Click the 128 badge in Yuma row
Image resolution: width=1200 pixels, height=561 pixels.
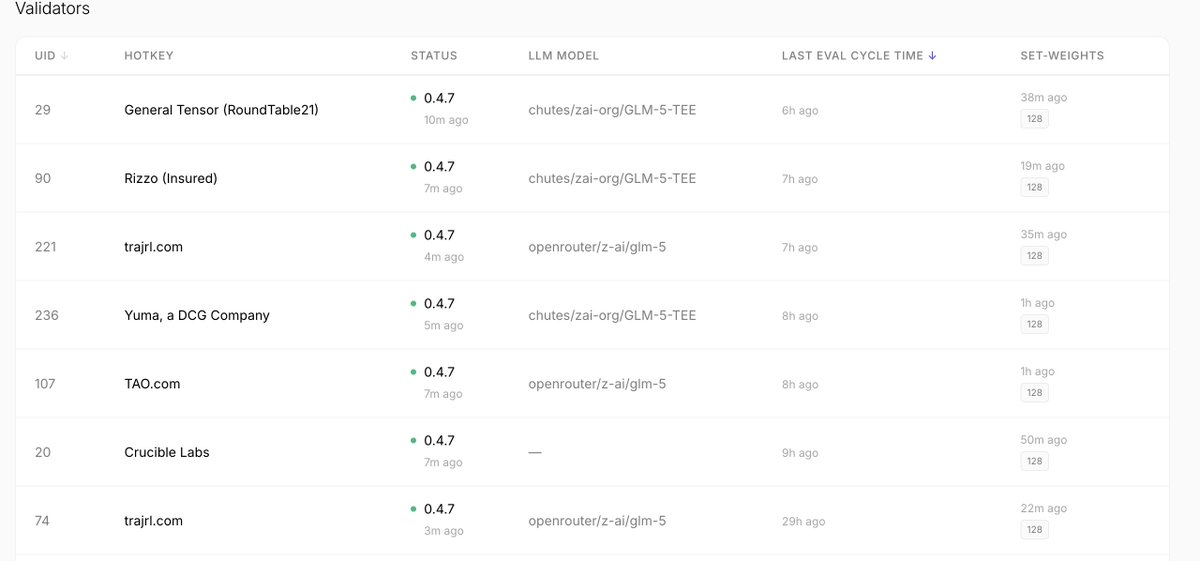(x=1034, y=324)
